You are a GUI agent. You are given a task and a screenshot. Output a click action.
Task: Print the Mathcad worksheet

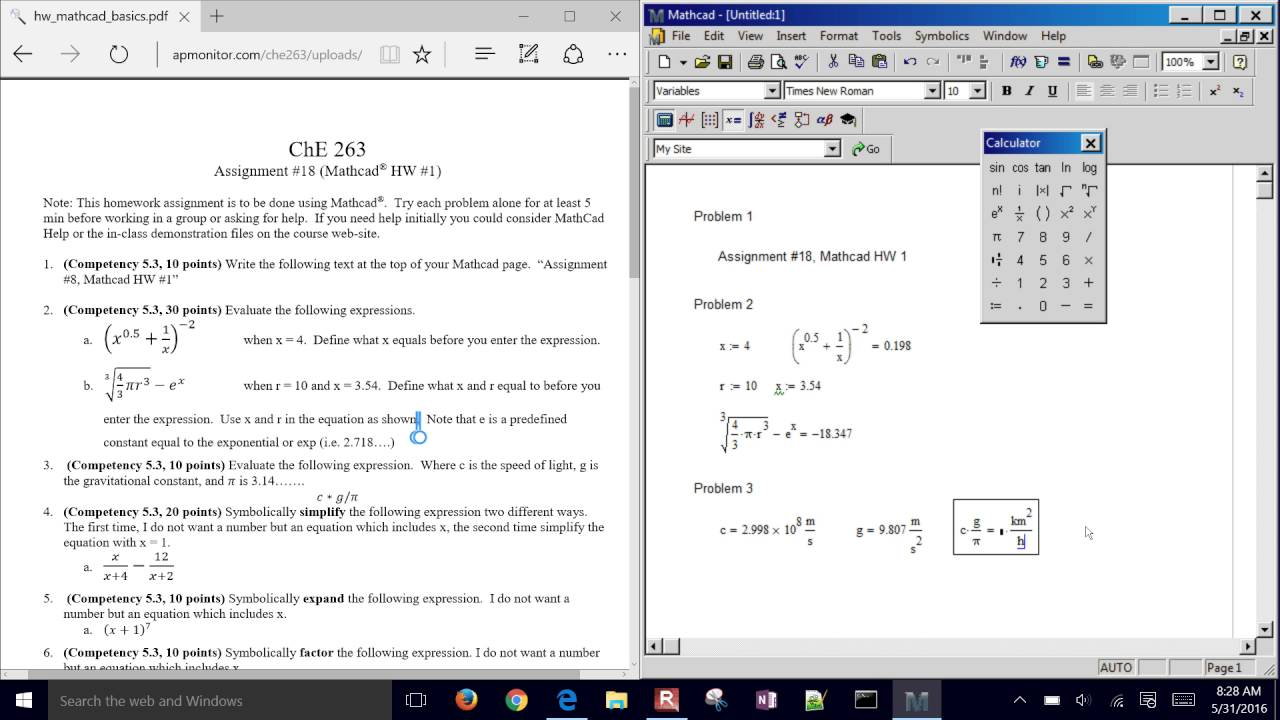[756, 62]
